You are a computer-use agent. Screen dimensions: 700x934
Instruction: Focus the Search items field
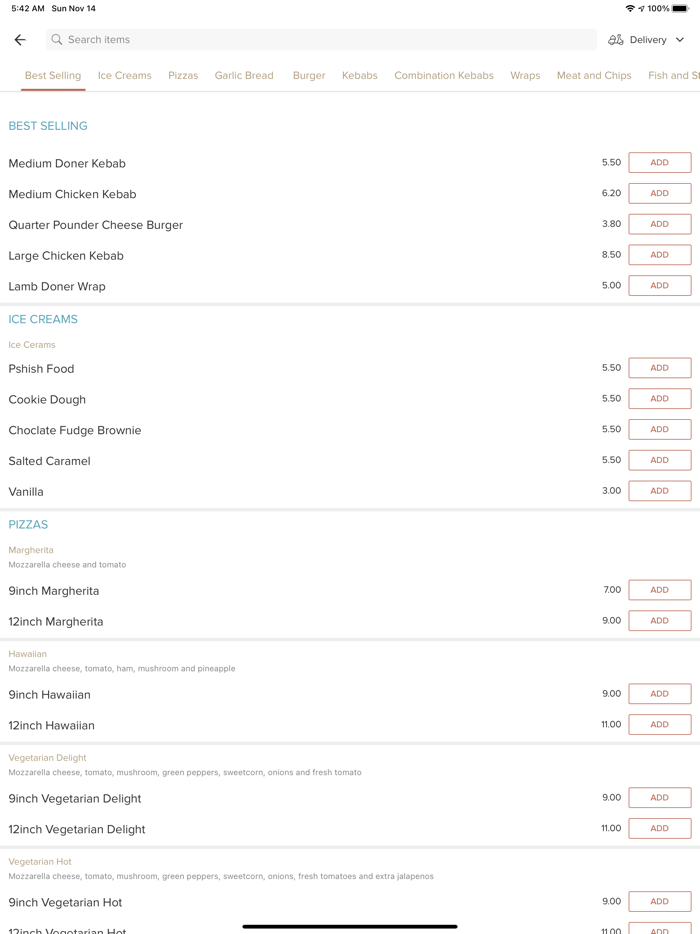320,40
